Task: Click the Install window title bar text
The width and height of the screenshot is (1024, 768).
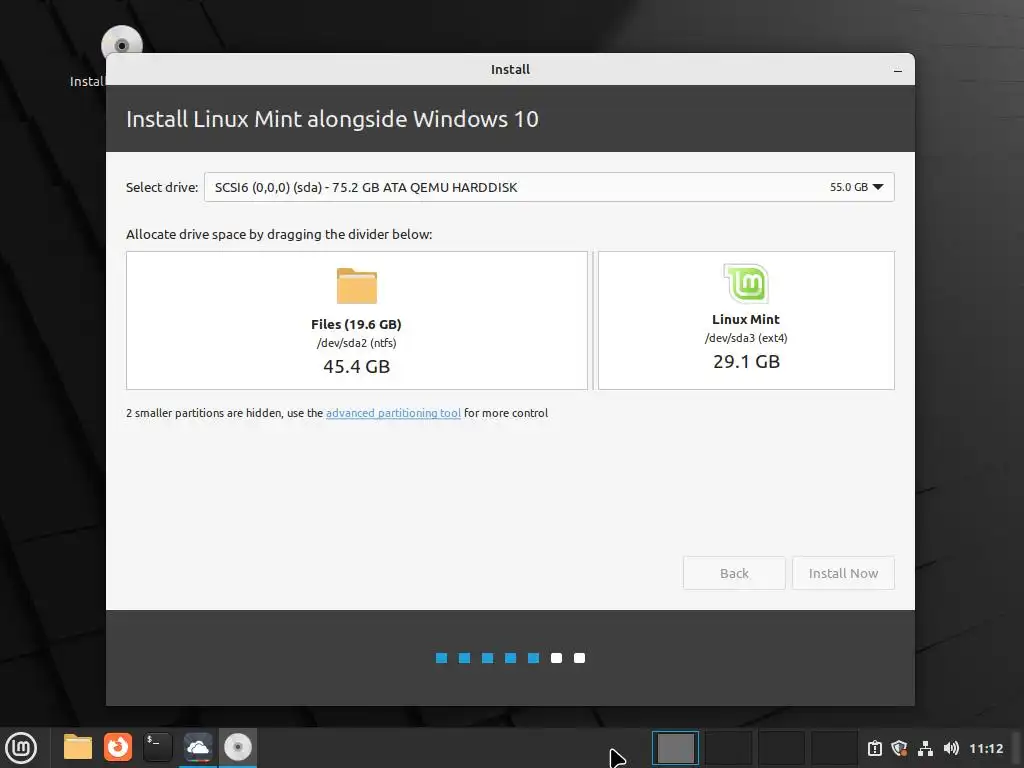Action: (510, 69)
